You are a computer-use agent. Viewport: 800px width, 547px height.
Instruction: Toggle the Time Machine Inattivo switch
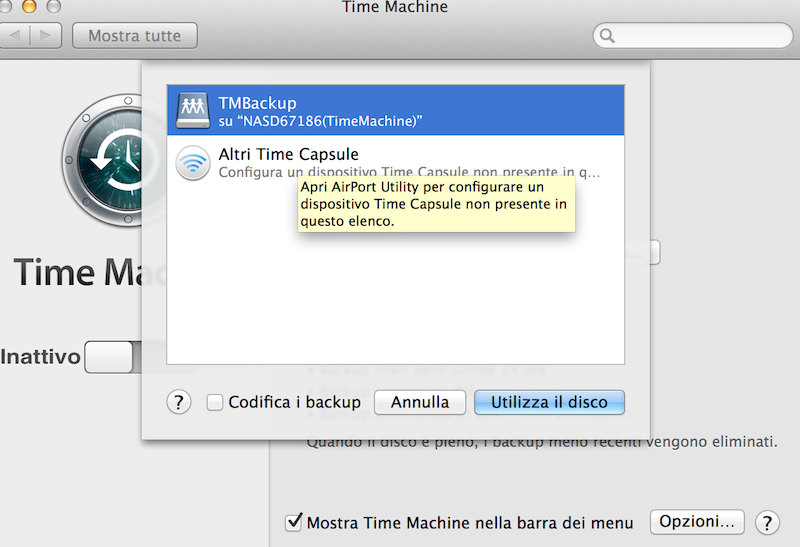coord(110,357)
